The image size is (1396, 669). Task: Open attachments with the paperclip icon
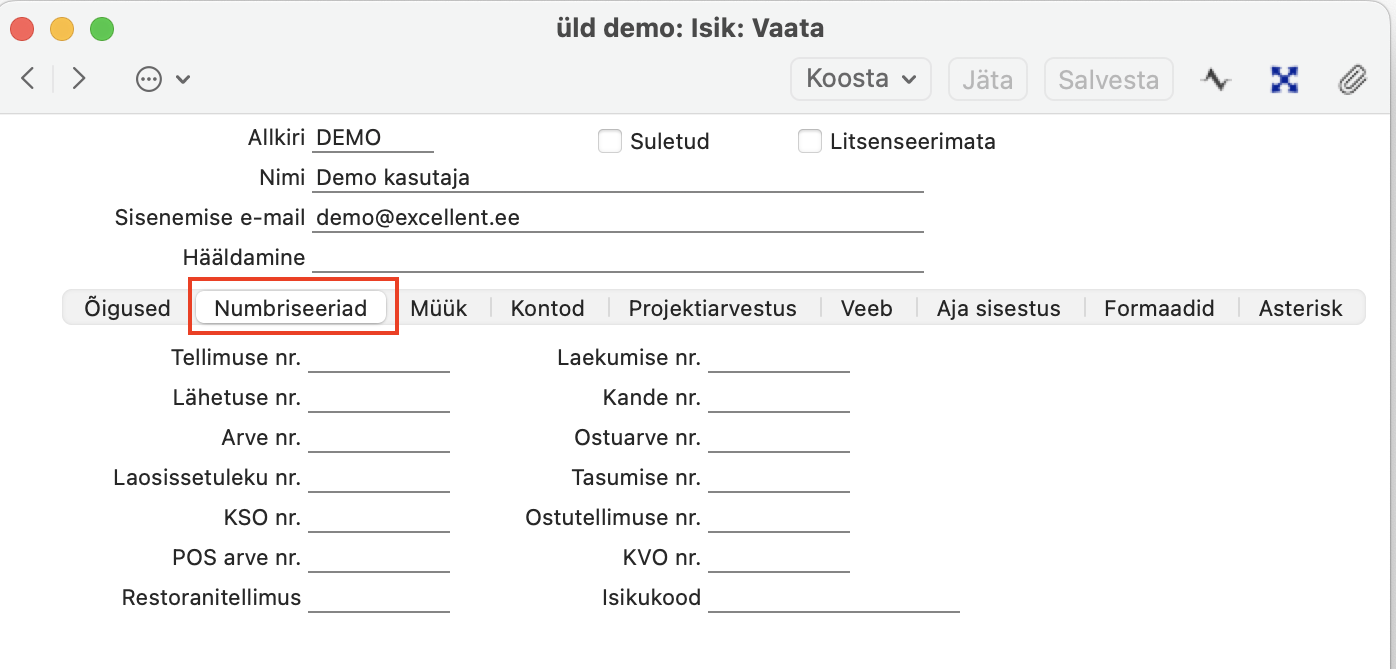1352,79
